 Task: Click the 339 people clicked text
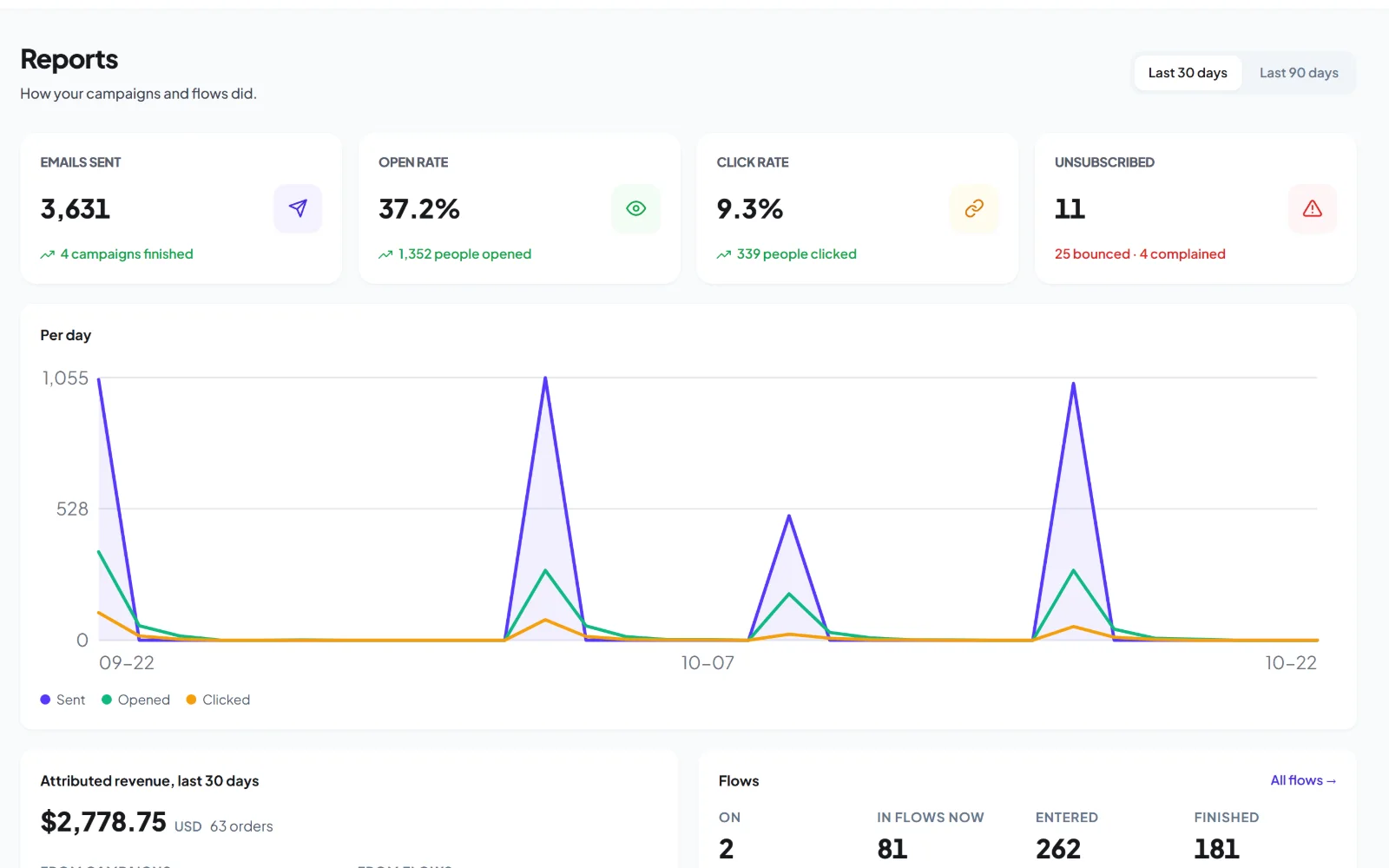tap(796, 254)
